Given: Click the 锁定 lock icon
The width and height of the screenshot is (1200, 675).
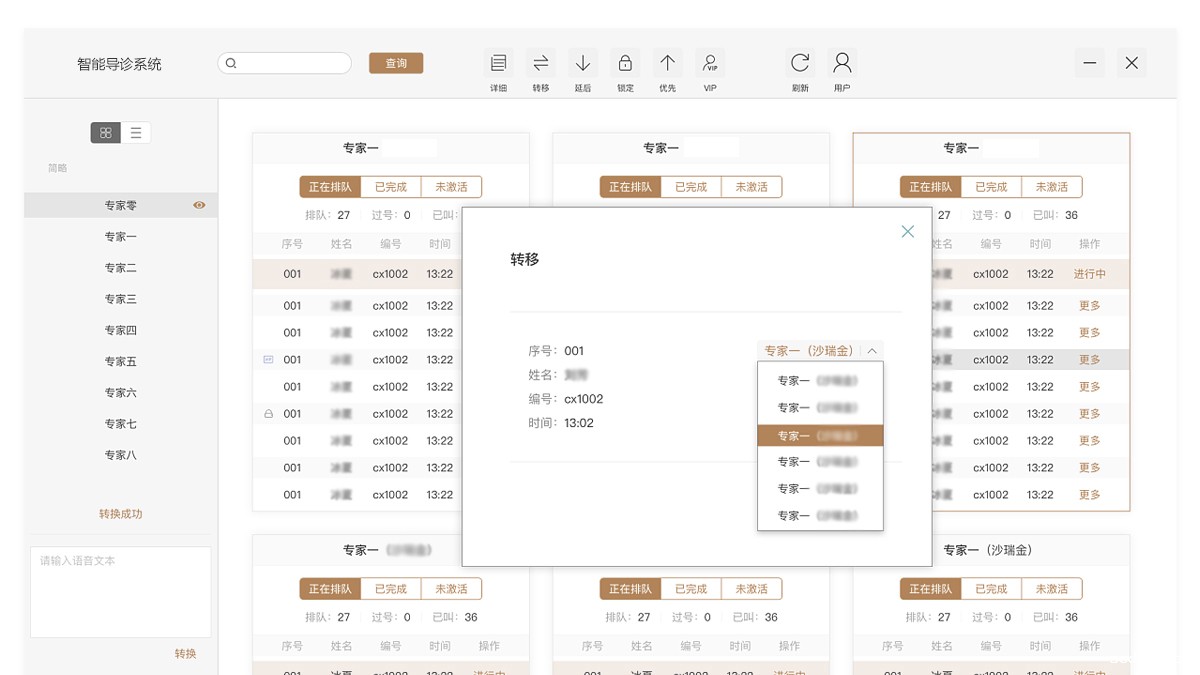Looking at the screenshot, I should point(625,64).
